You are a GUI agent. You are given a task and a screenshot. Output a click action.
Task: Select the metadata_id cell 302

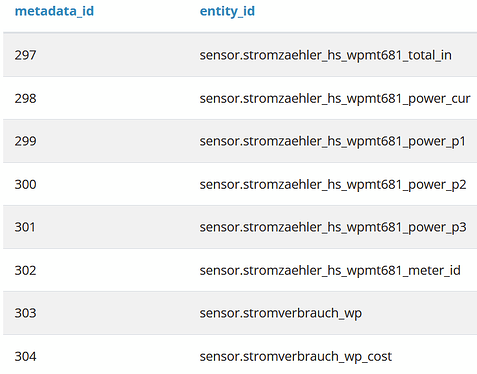tap(25, 270)
